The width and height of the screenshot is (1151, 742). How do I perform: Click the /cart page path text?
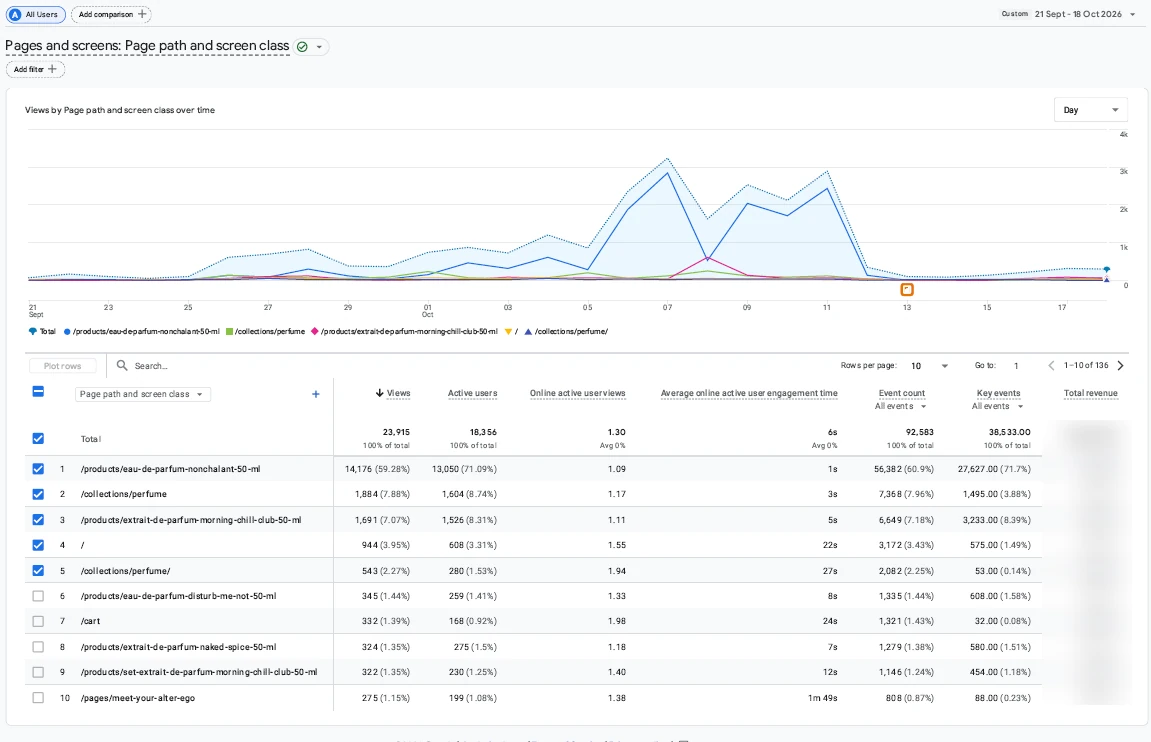90,621
